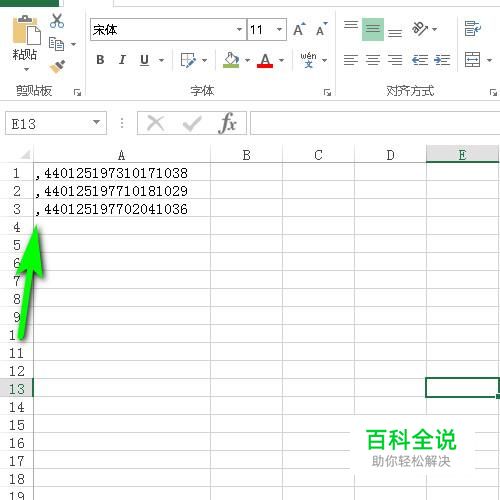This screenshot has height=500, width=500.
Task: Select column D header
Action: pos(390,155)
